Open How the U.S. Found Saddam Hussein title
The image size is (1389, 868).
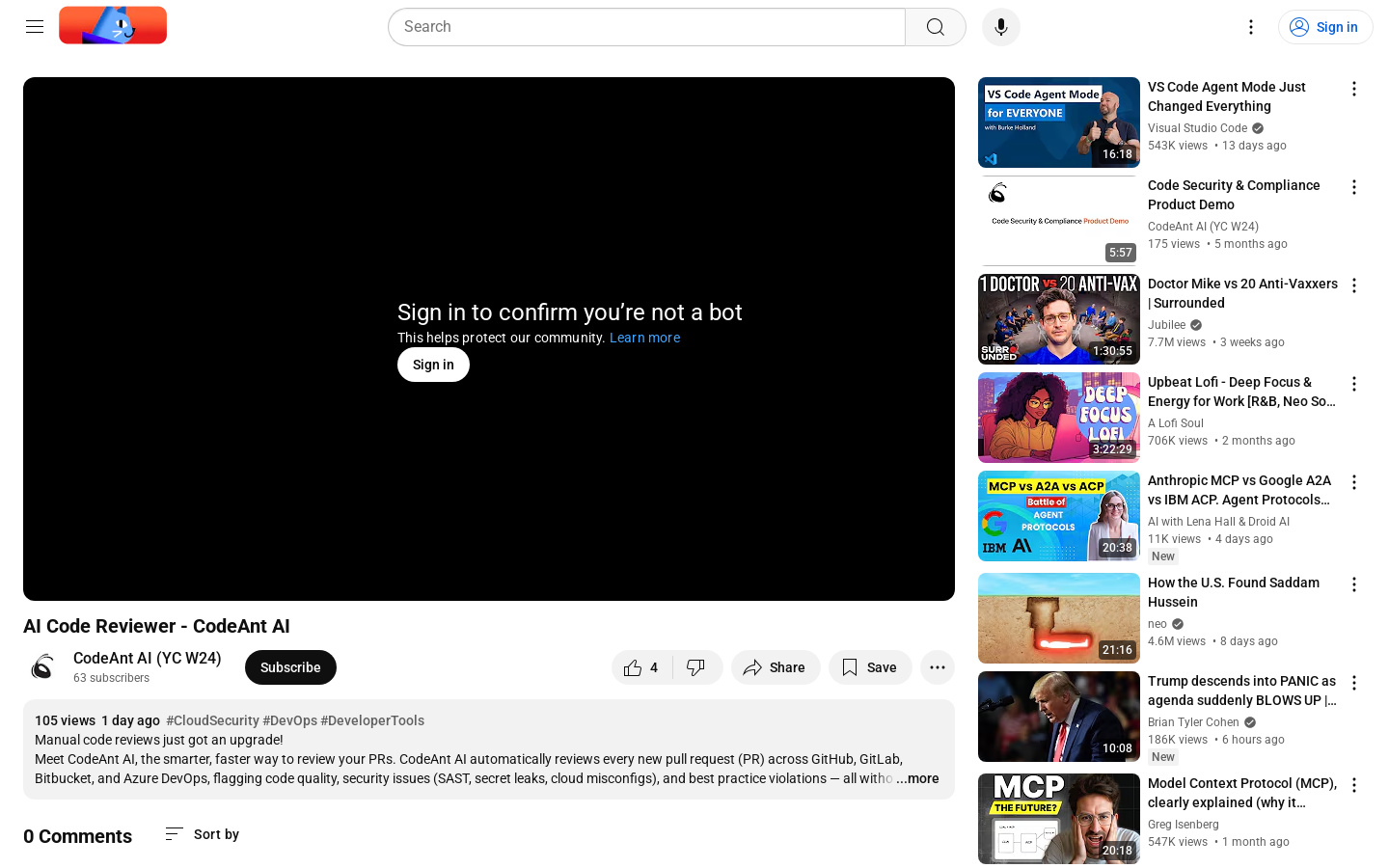[x=1234, y=592]
